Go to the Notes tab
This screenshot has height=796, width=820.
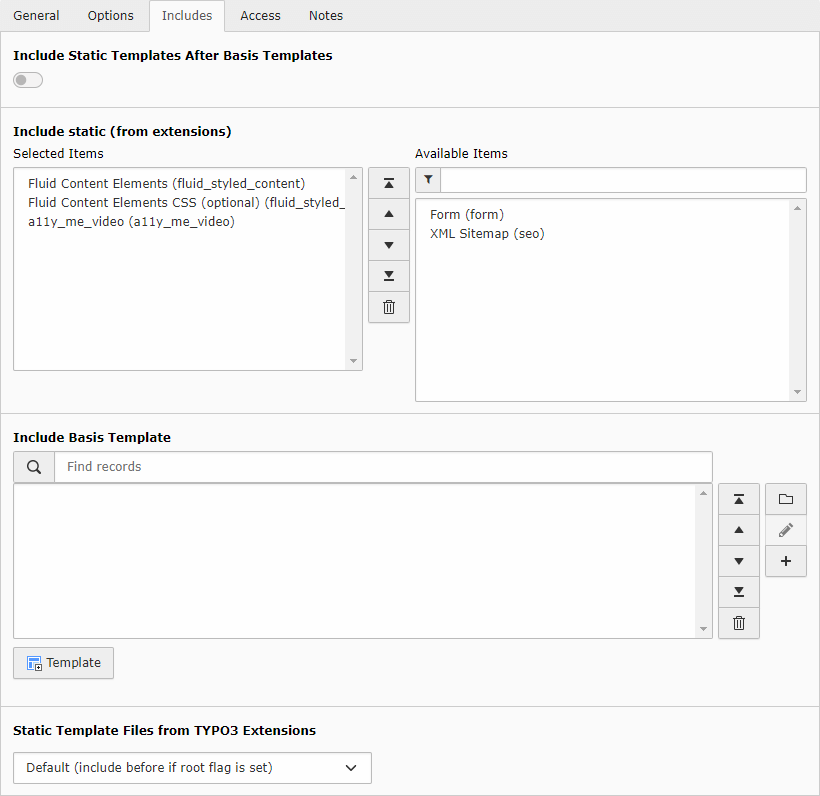pyautogui.click(x=326, y=16)
